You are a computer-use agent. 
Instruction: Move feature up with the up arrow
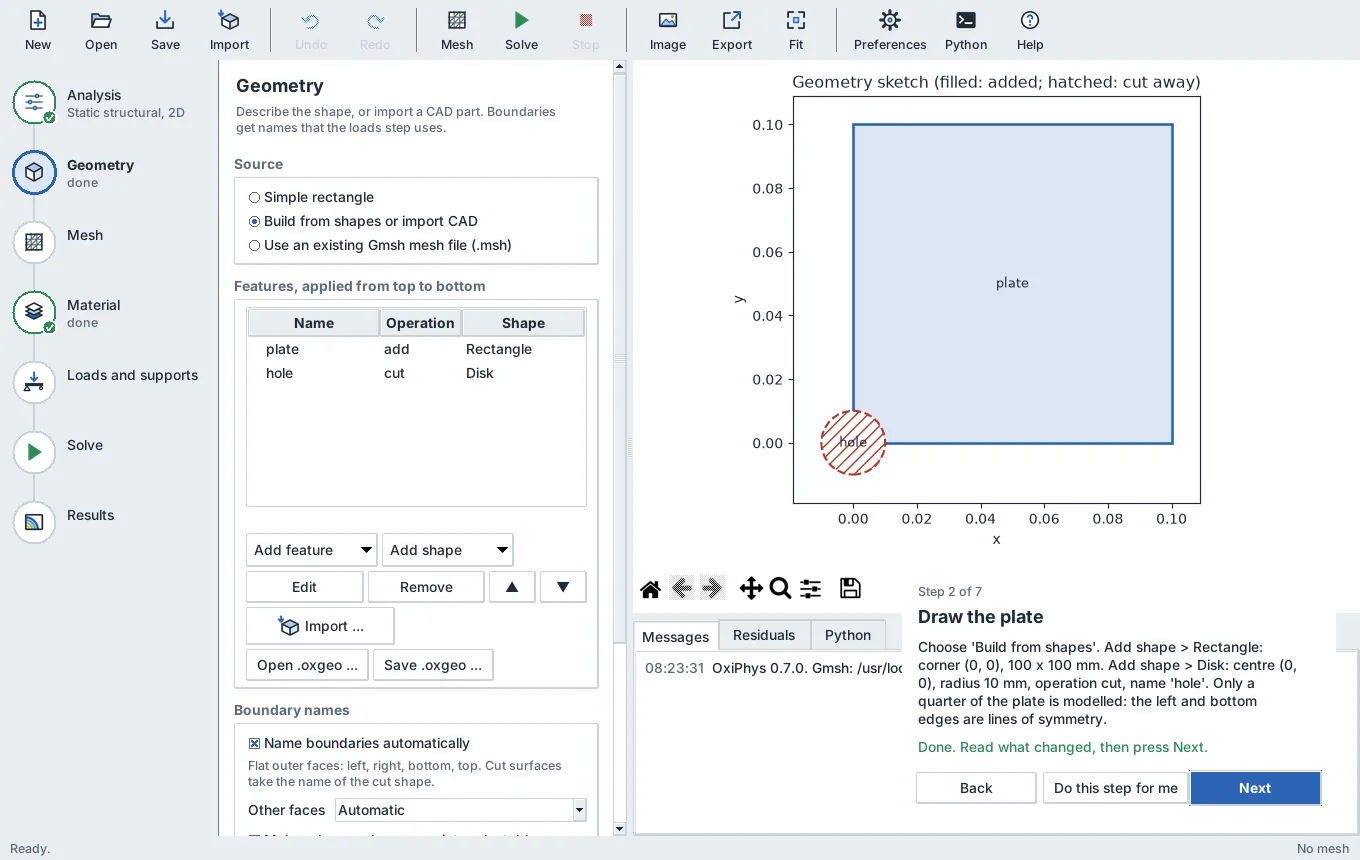(x=512, y=587)
